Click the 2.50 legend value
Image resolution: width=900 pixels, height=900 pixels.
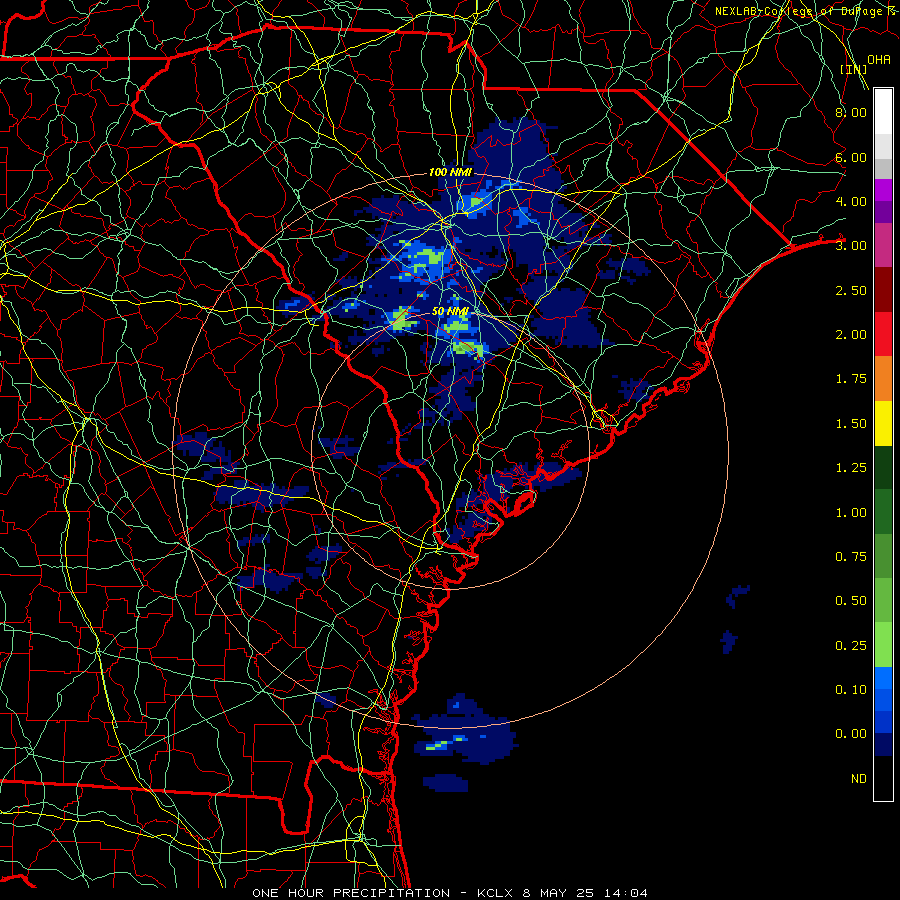(x=851, y=290)
